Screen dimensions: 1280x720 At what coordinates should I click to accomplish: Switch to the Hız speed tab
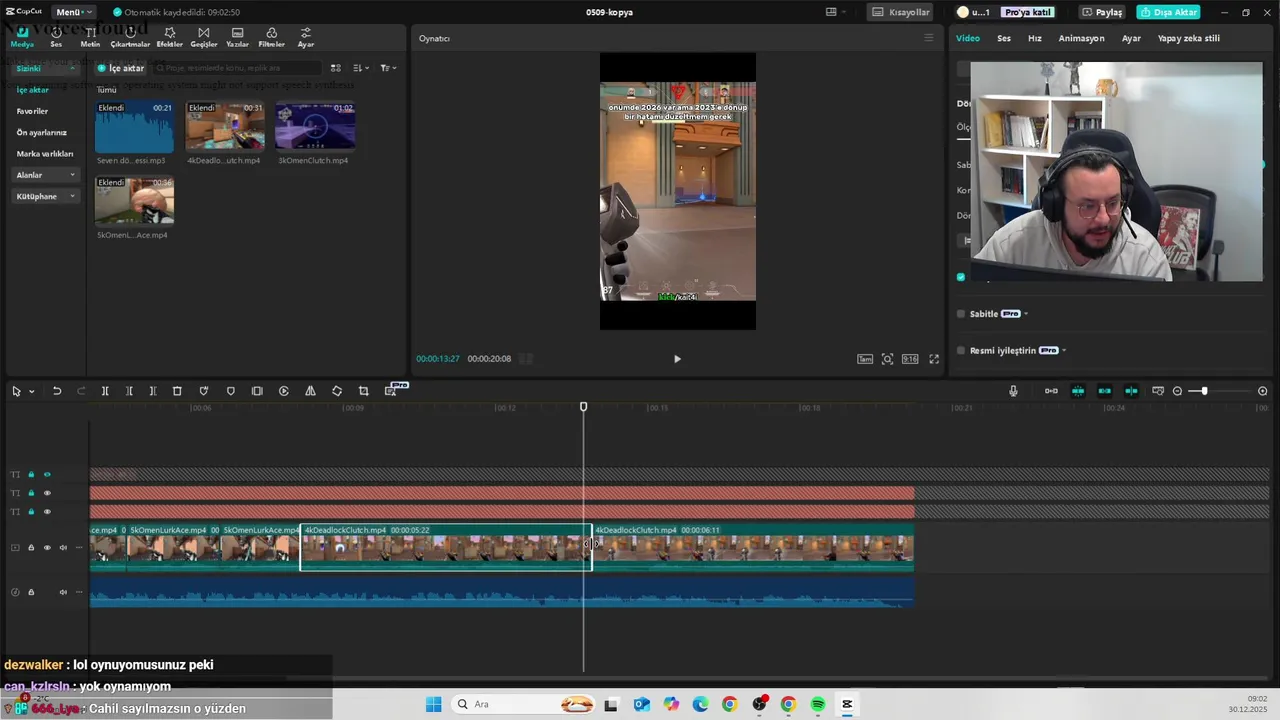[x=1035, y=38]
